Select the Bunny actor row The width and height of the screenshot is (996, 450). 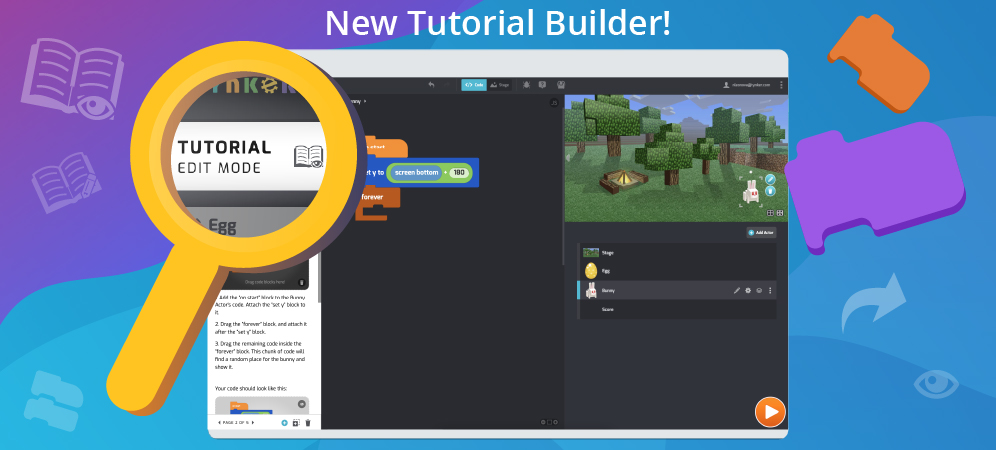[x=676, y=290]
